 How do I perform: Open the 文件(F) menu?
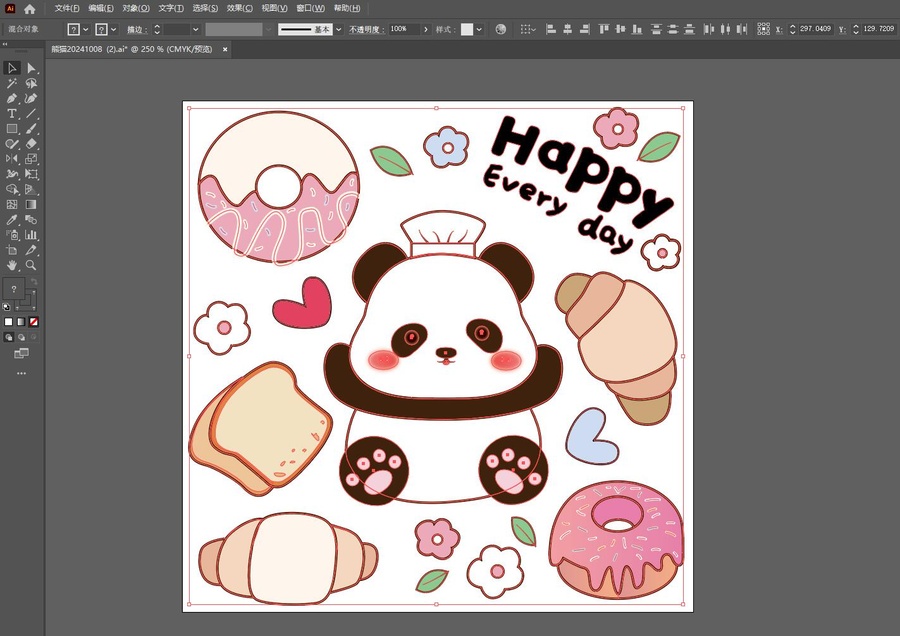pyautogui.click(x=67, y=9)
